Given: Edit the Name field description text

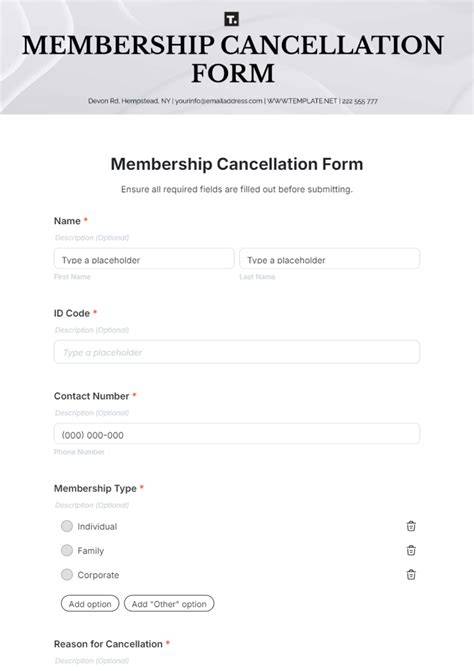Looking at the screenshot, I should point(92,238).
